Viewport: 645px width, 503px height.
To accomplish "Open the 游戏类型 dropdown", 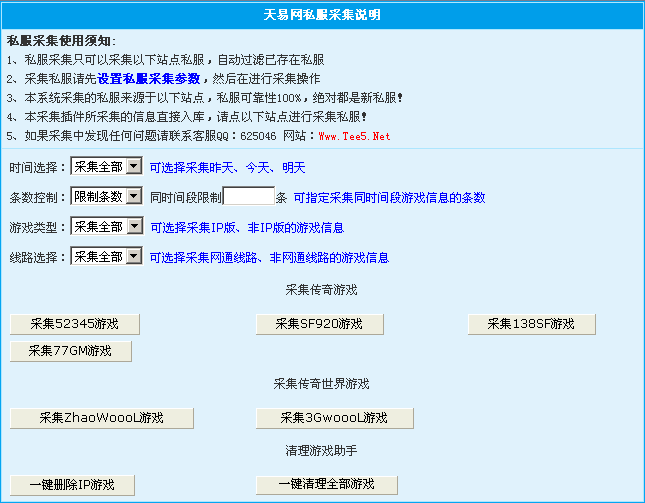I will pos(106,227).
